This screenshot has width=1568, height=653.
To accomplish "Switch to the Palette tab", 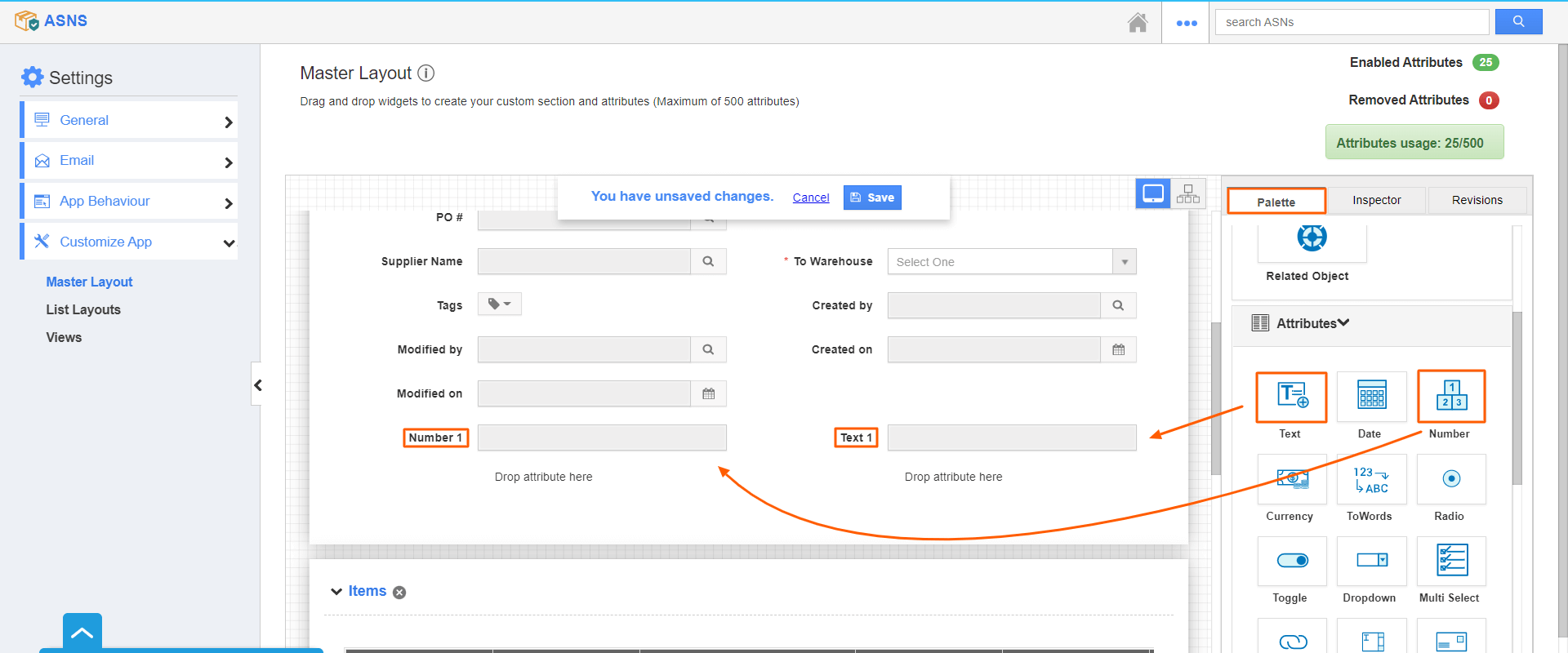I will coord(1276,202).
